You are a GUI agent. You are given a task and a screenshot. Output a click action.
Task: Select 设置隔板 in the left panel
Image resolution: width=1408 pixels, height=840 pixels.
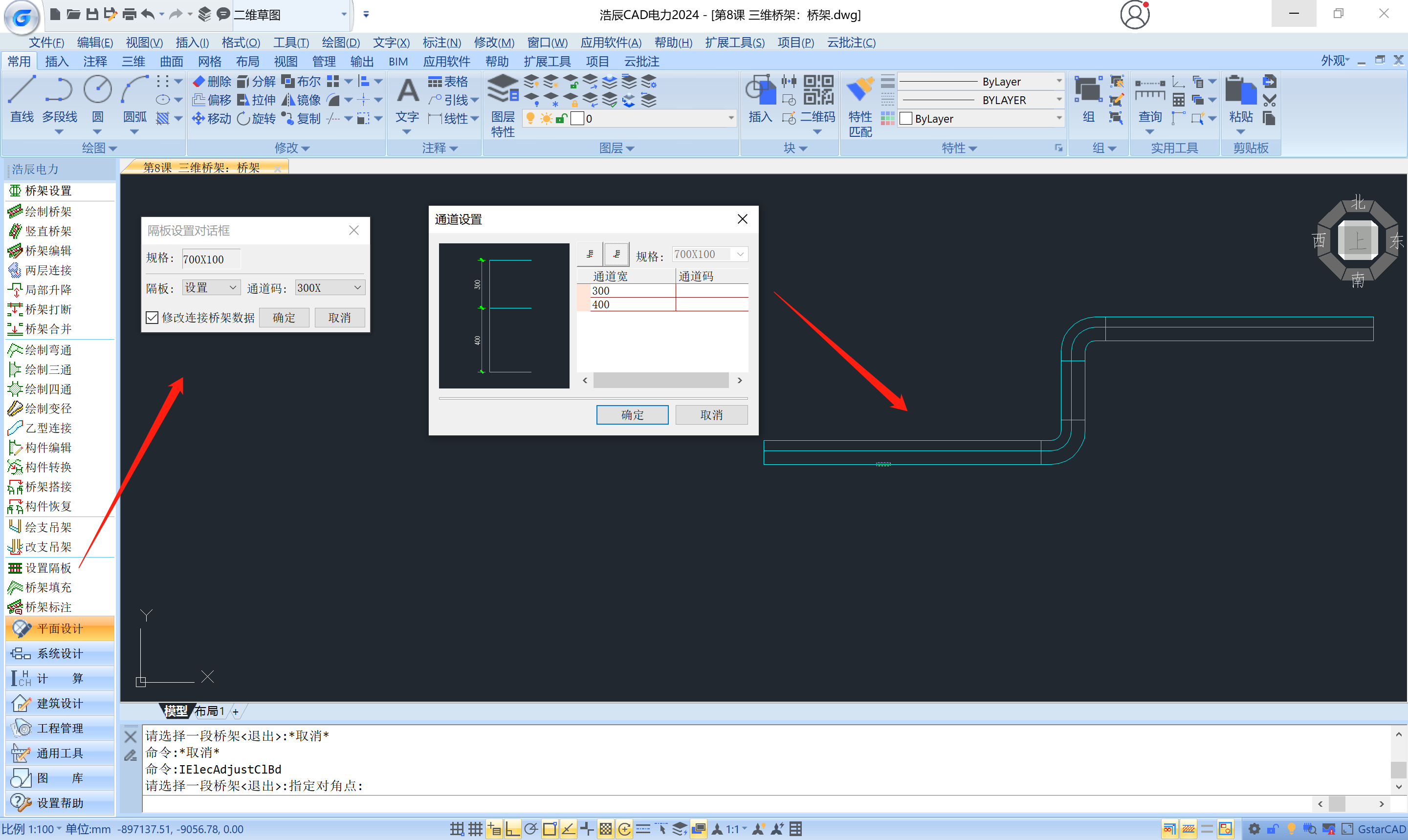click(48, 568)
